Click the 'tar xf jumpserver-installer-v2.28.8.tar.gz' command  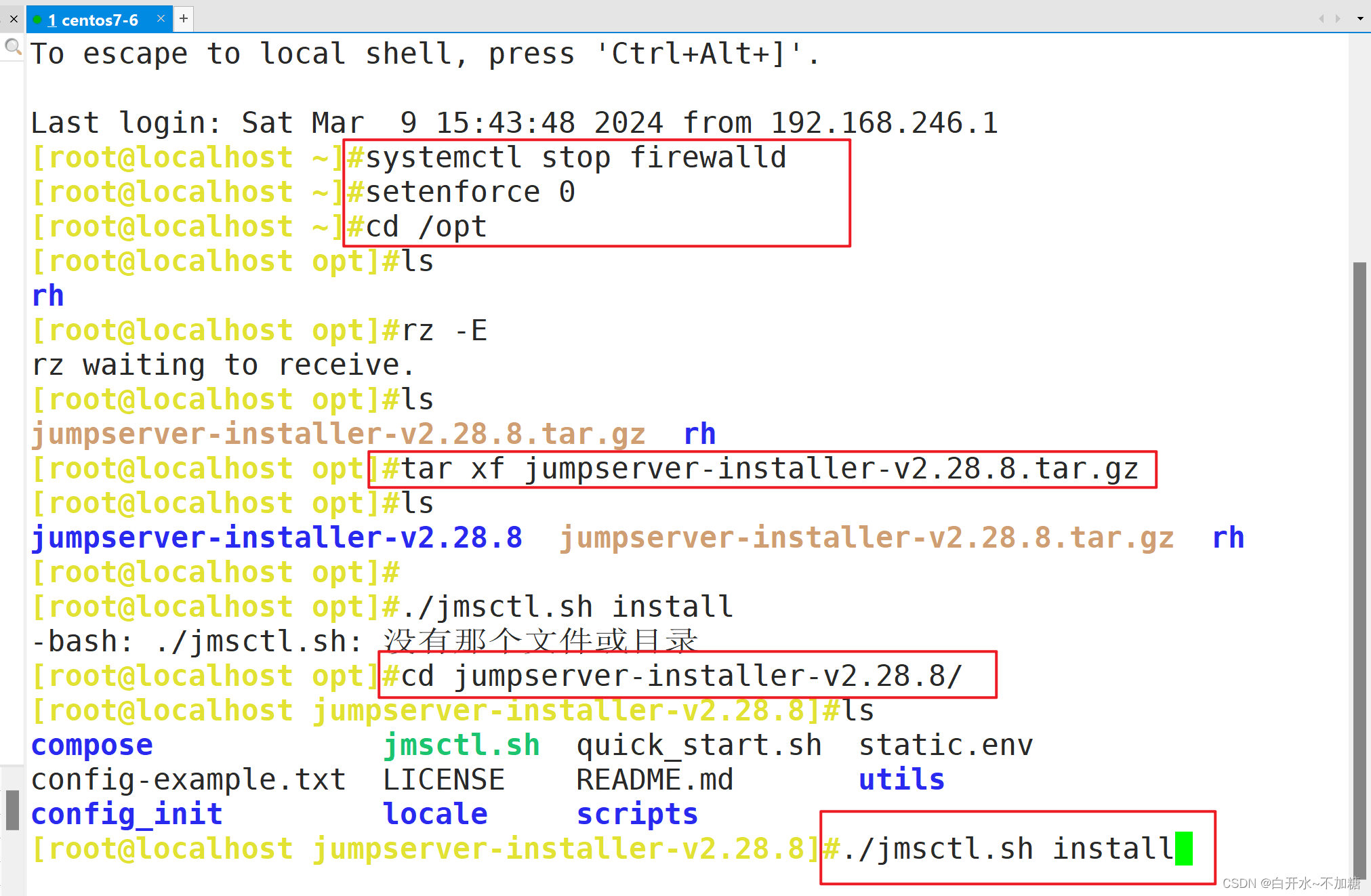pyautogui.click(x=771, y=469)
